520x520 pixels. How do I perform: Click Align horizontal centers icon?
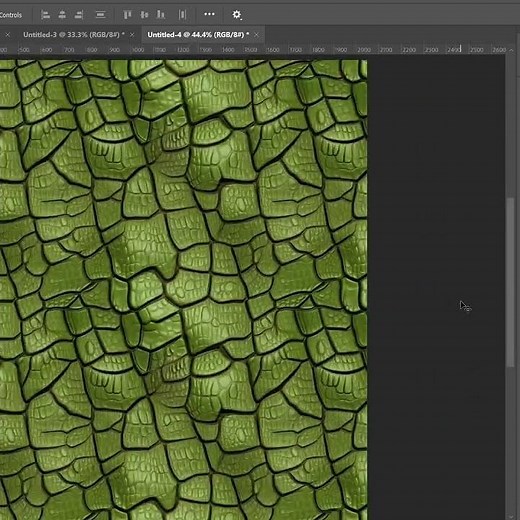pos(62,15)
